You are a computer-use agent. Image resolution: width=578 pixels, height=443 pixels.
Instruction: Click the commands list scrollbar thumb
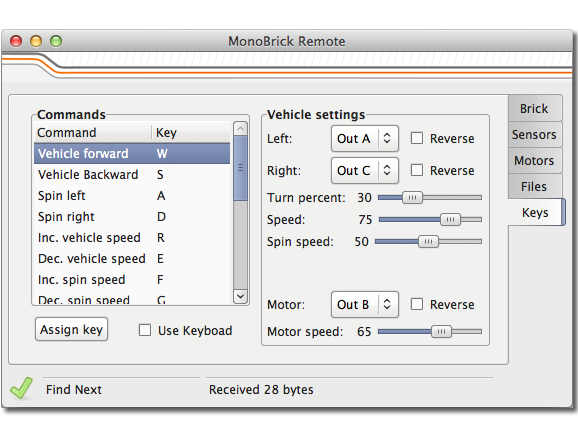pos(240,168)
